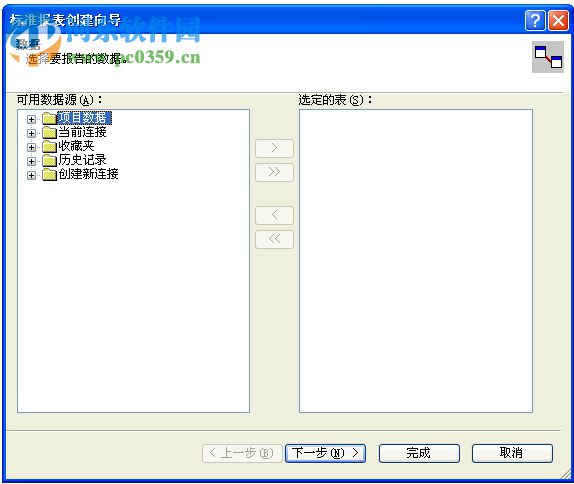Expand the 当前连接 tree node

click(x=31, y=133)
